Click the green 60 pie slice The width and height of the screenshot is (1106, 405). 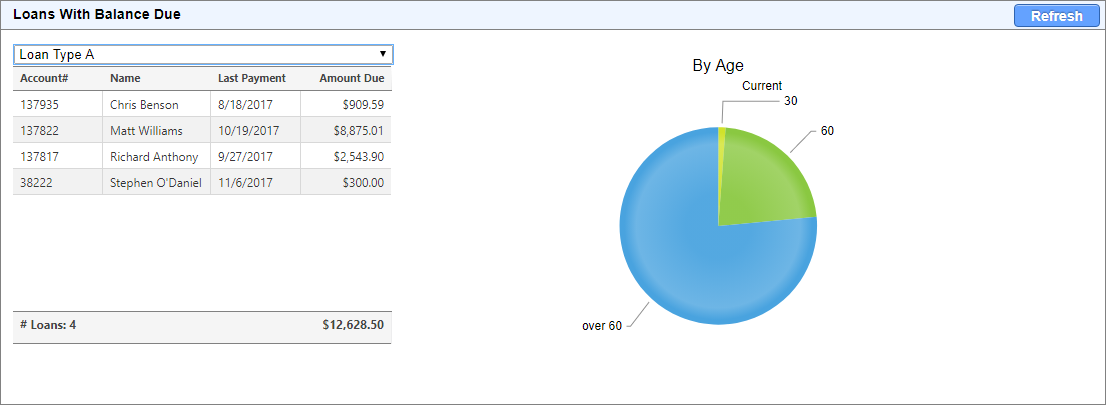coord(765,180)
